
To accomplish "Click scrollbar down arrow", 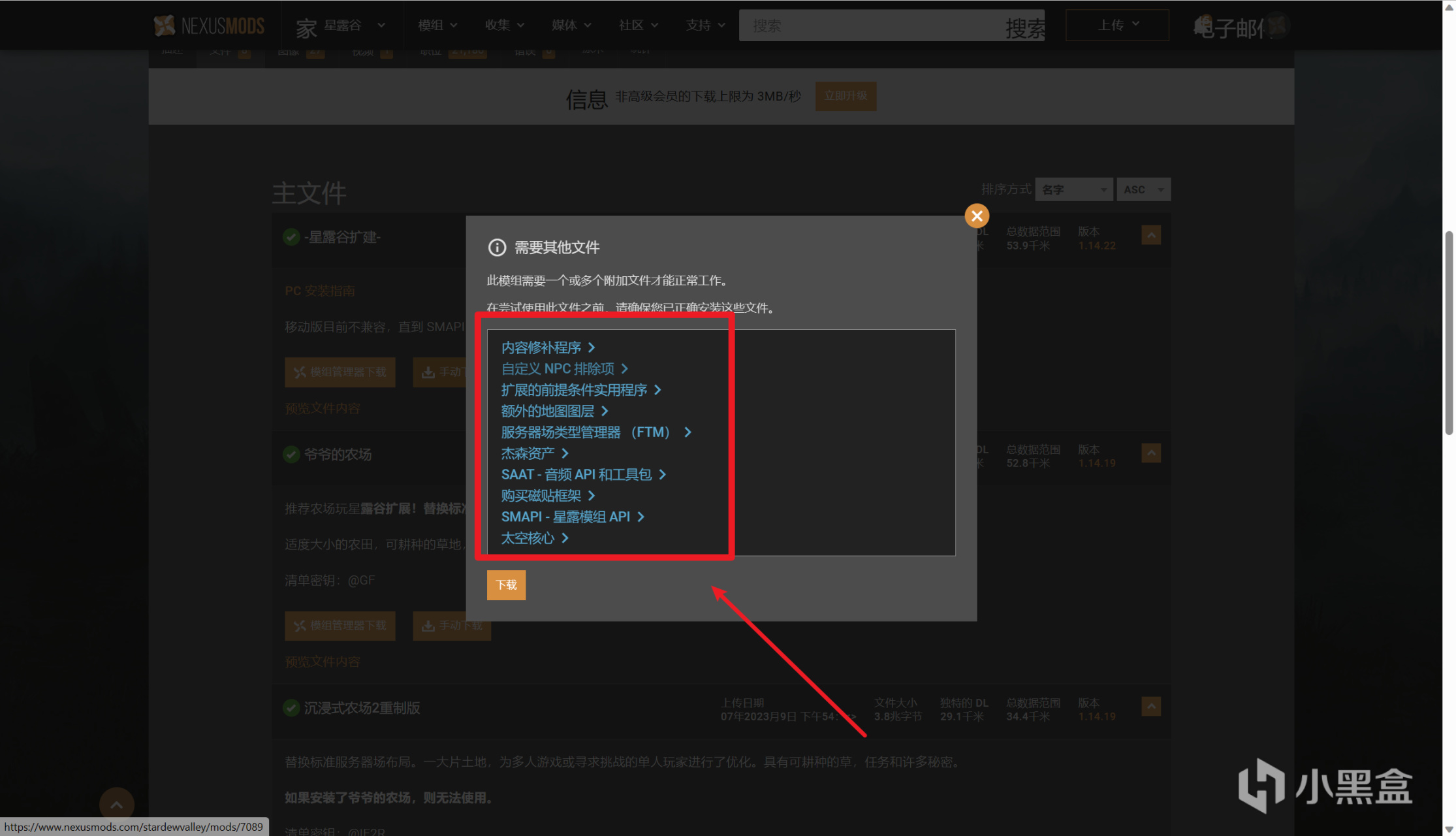I will pos(1449,829).
